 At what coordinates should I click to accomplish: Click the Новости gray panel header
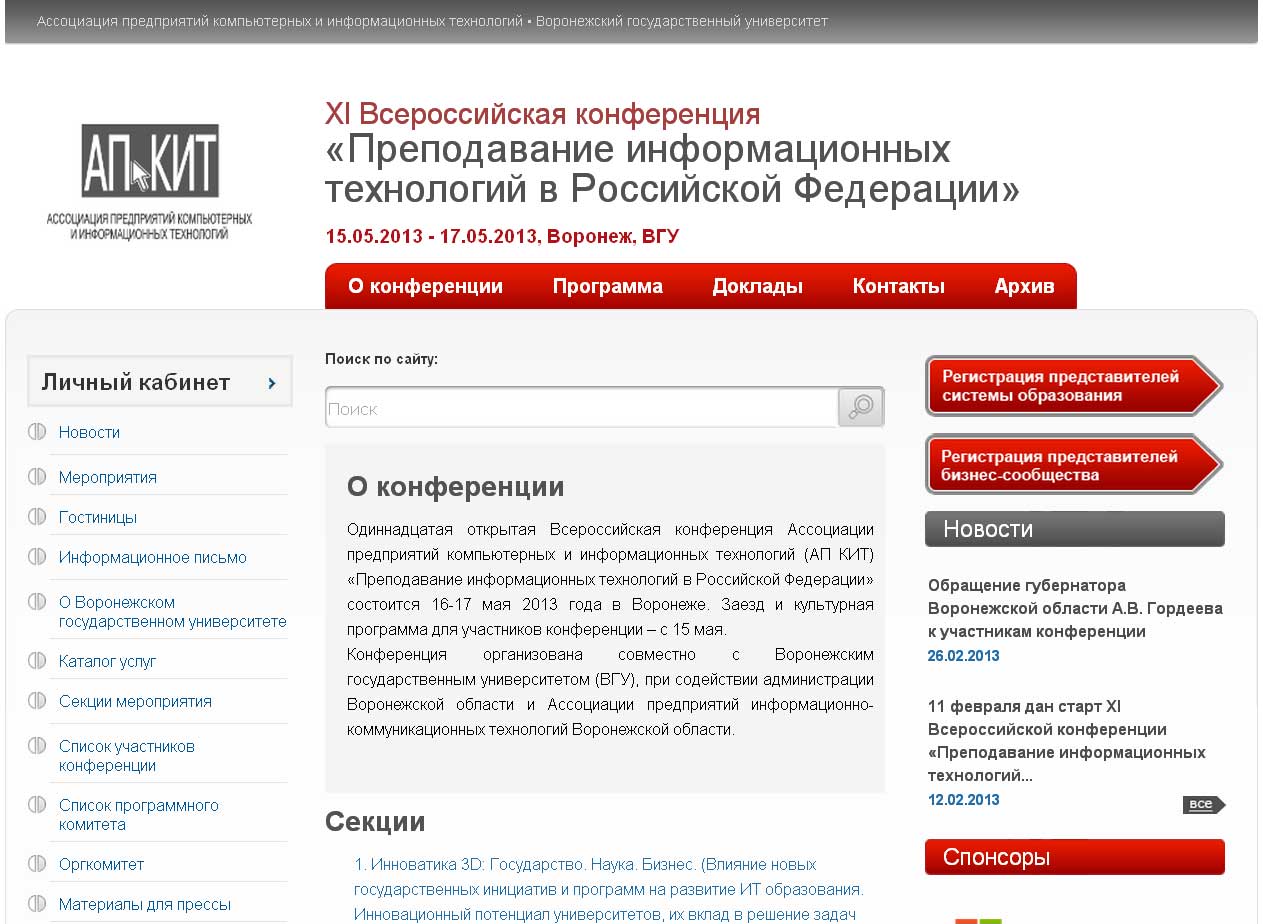[1075, 529]
